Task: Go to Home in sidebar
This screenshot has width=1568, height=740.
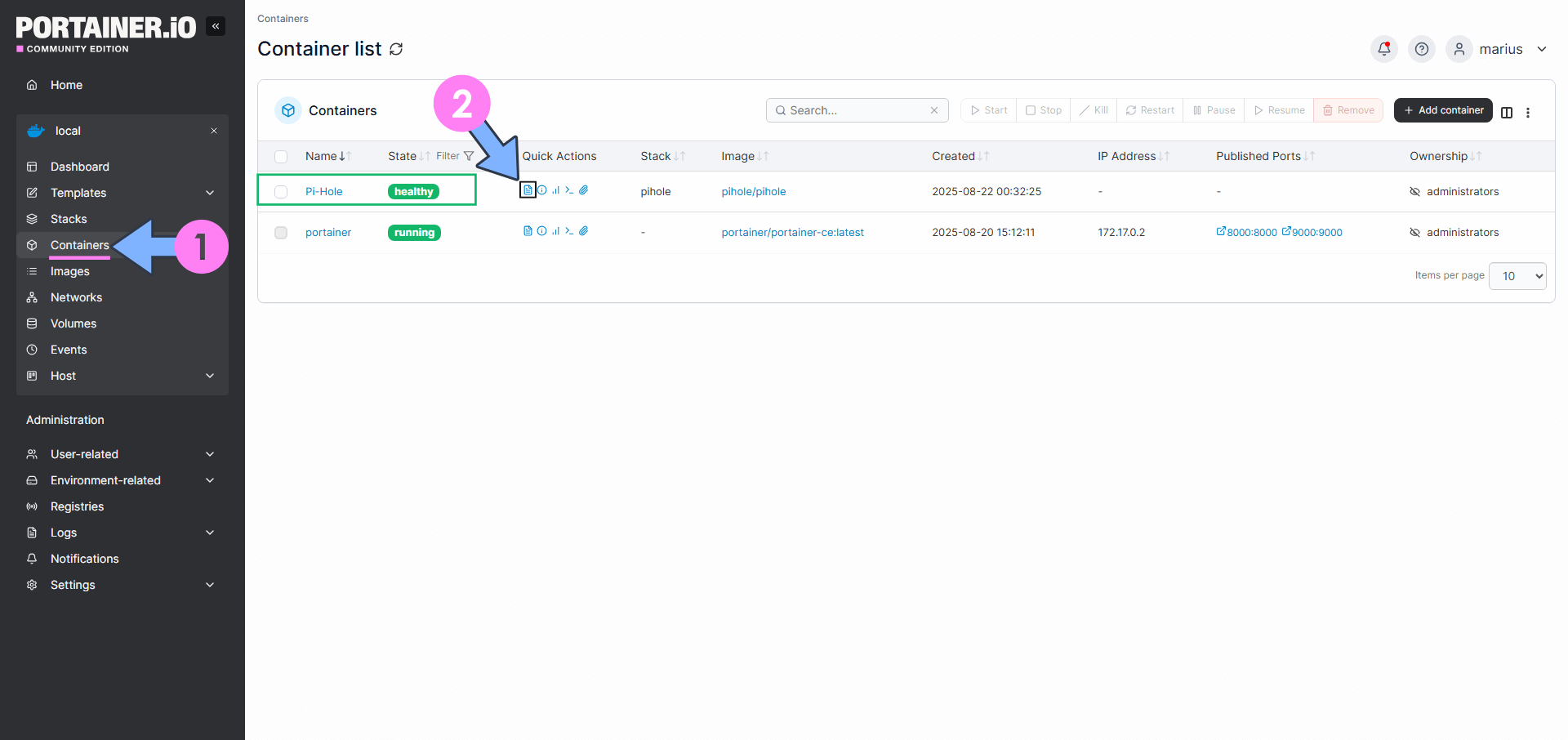Action: point(66,85)
